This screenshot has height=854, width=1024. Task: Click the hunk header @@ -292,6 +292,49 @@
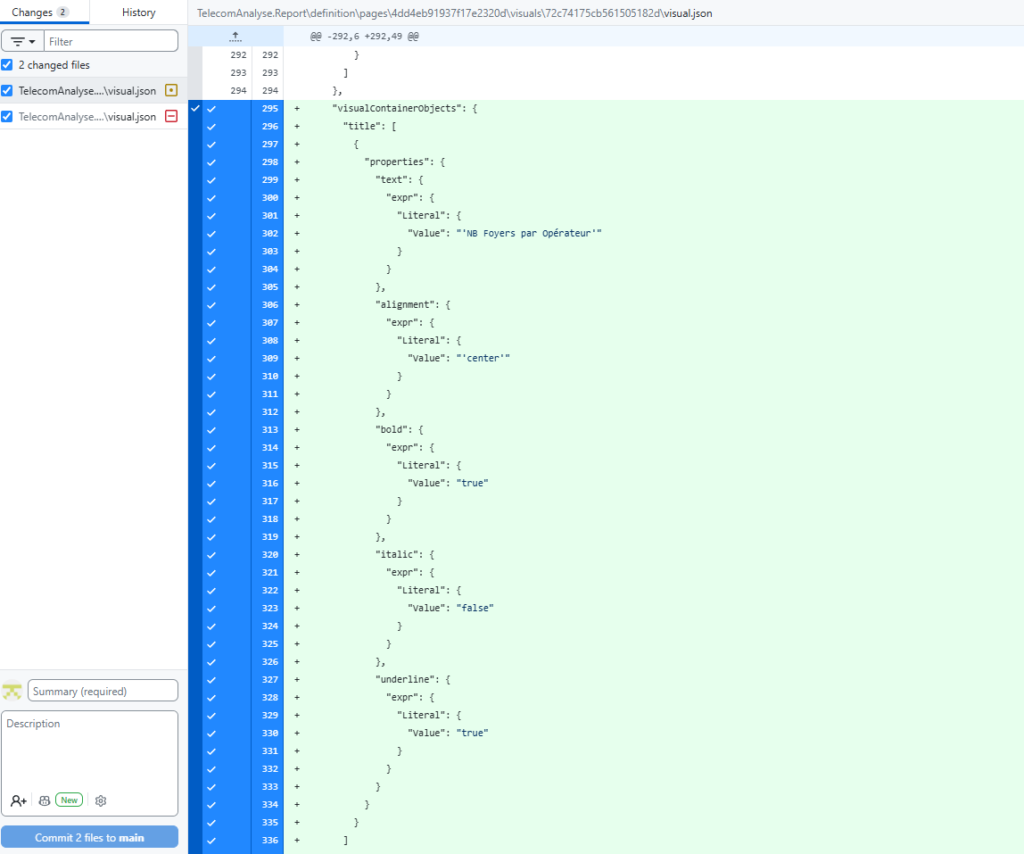364,37
